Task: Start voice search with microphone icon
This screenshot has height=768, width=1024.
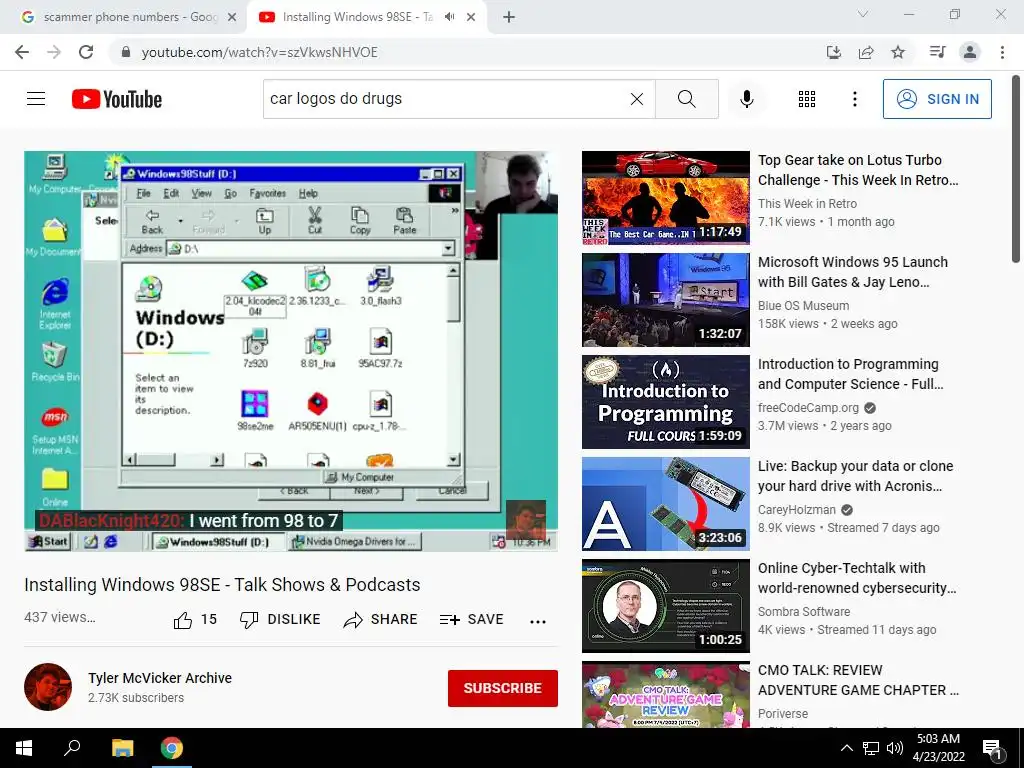Action: pos(746,99)
